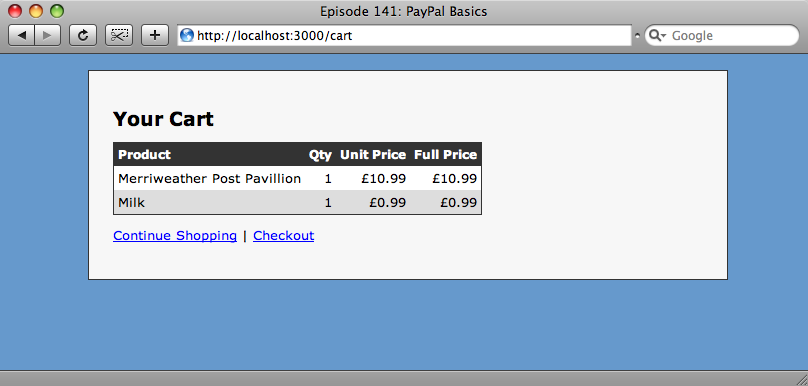Open the Google search magnifier dropdown

click(x=658, y=36)
